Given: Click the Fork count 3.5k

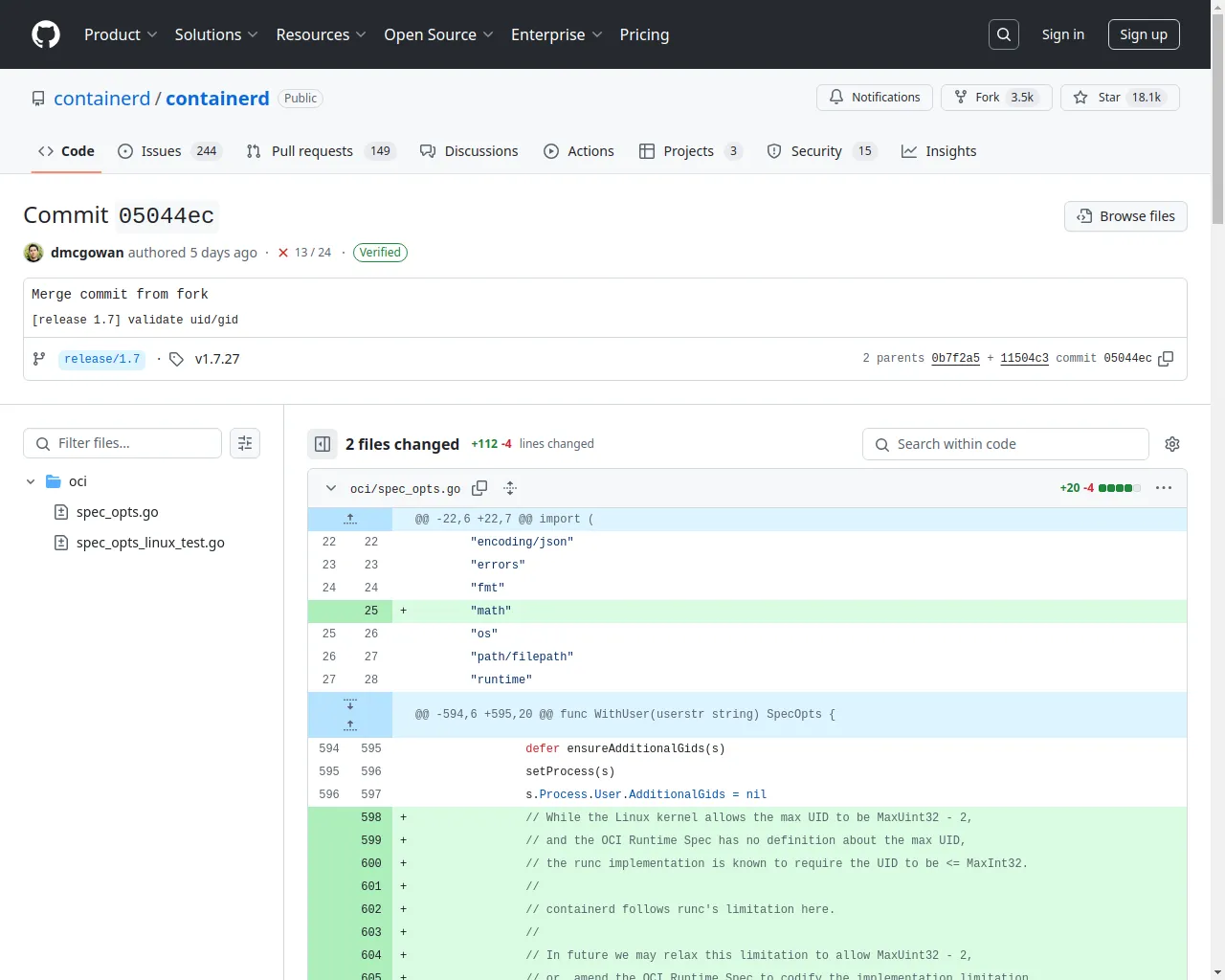Looking at the screenshot, I should pos(1022,98).
